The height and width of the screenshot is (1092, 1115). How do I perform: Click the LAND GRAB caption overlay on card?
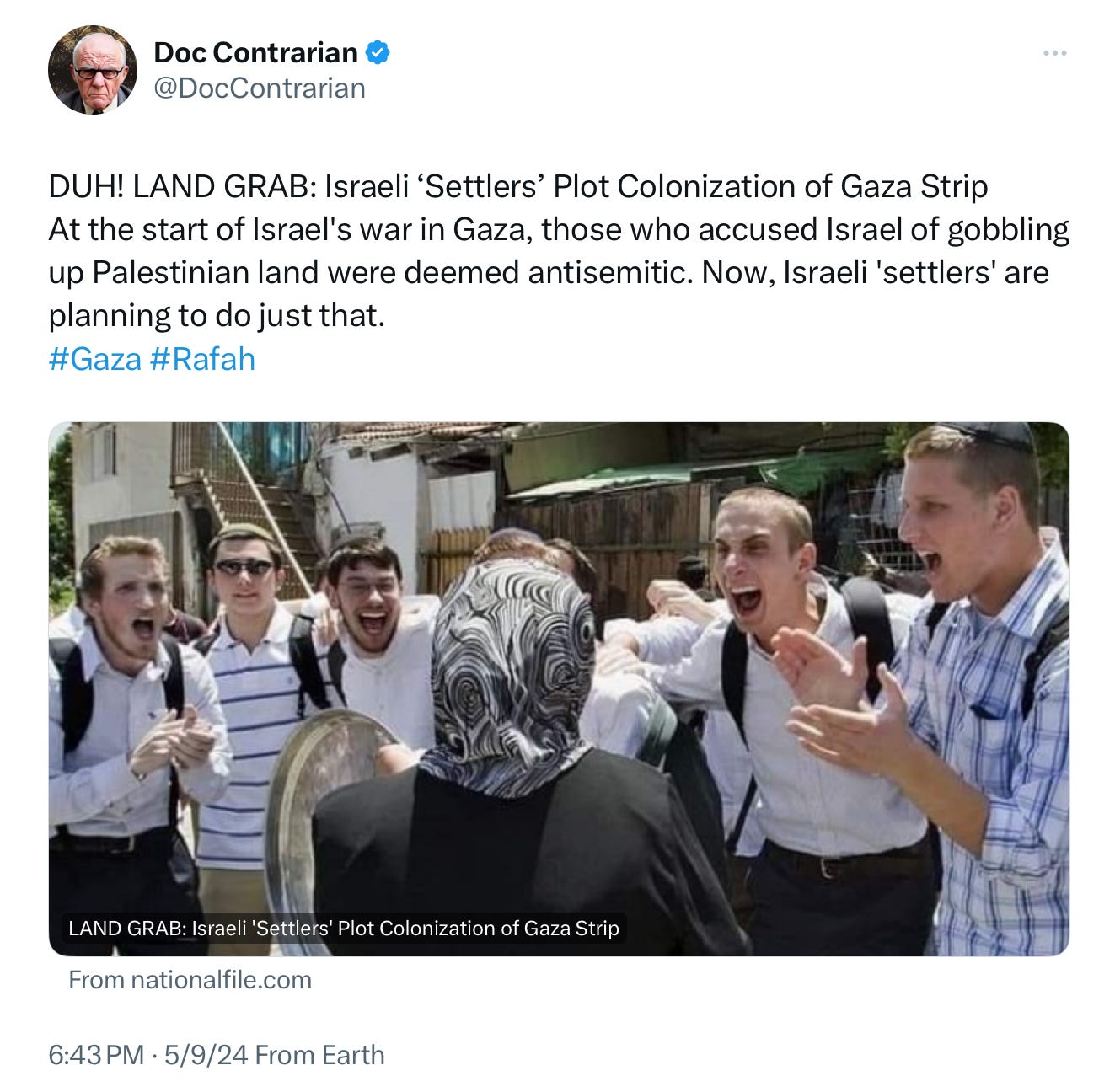point(344,929)
